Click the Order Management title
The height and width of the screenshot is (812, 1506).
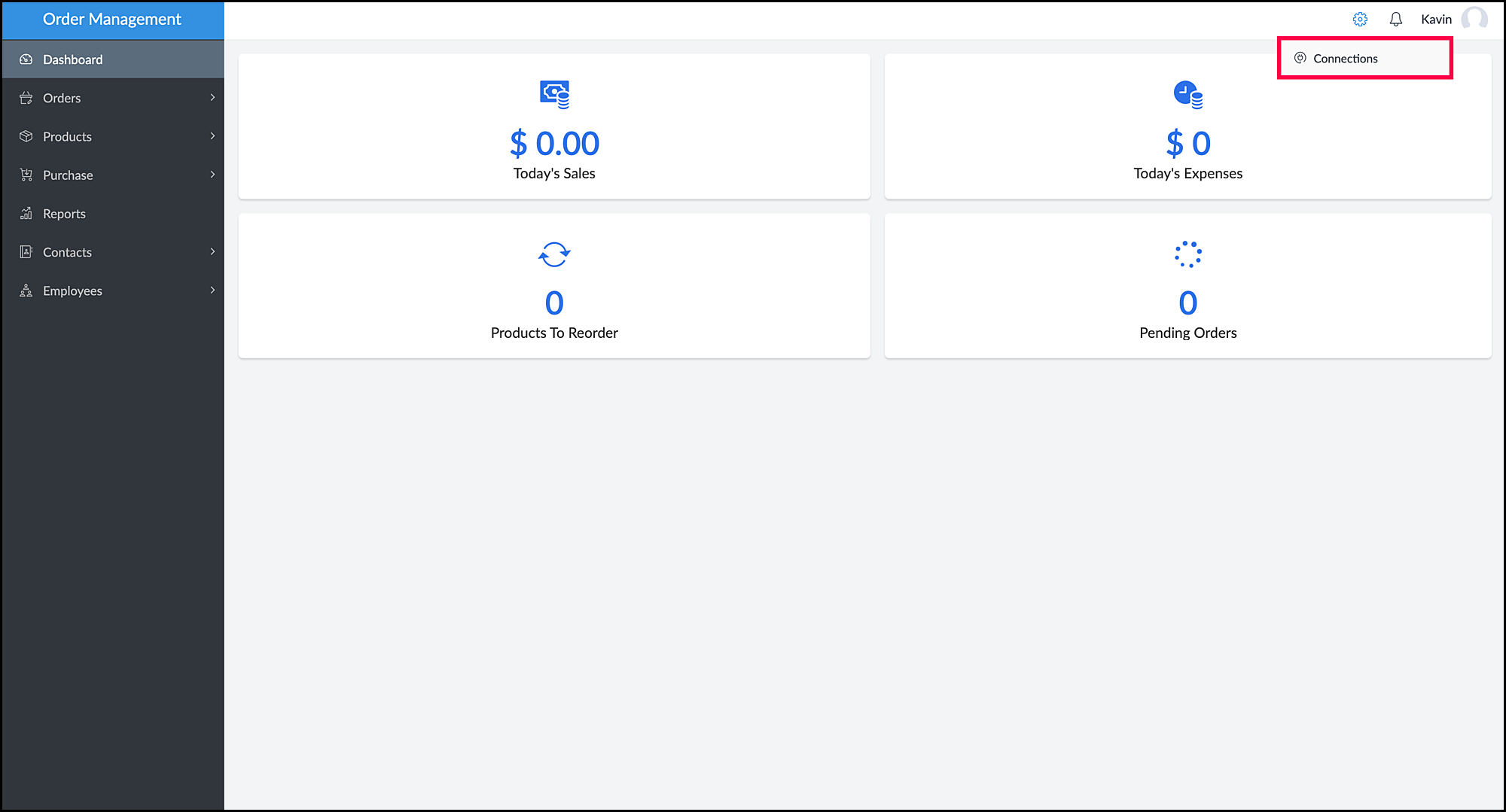tap(112, 20)
